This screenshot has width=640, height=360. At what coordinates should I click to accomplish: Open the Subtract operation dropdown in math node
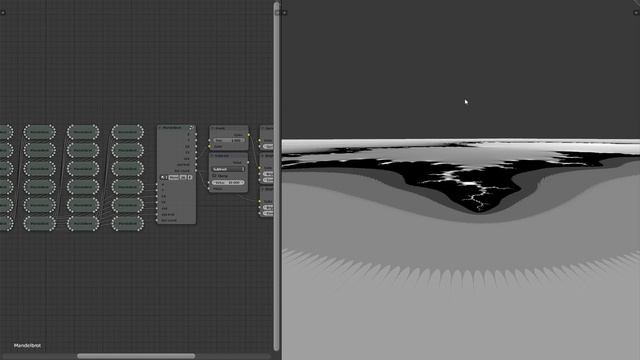pos(228,169)
